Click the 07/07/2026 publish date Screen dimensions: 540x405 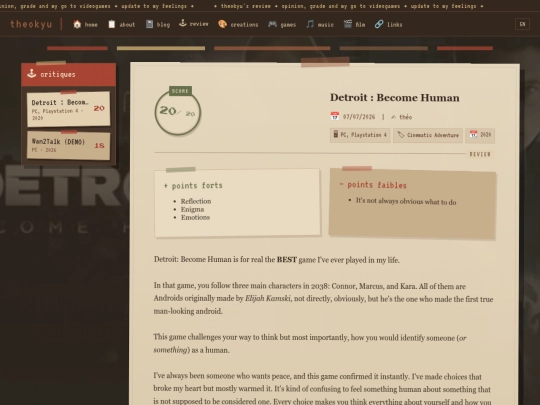359,117
